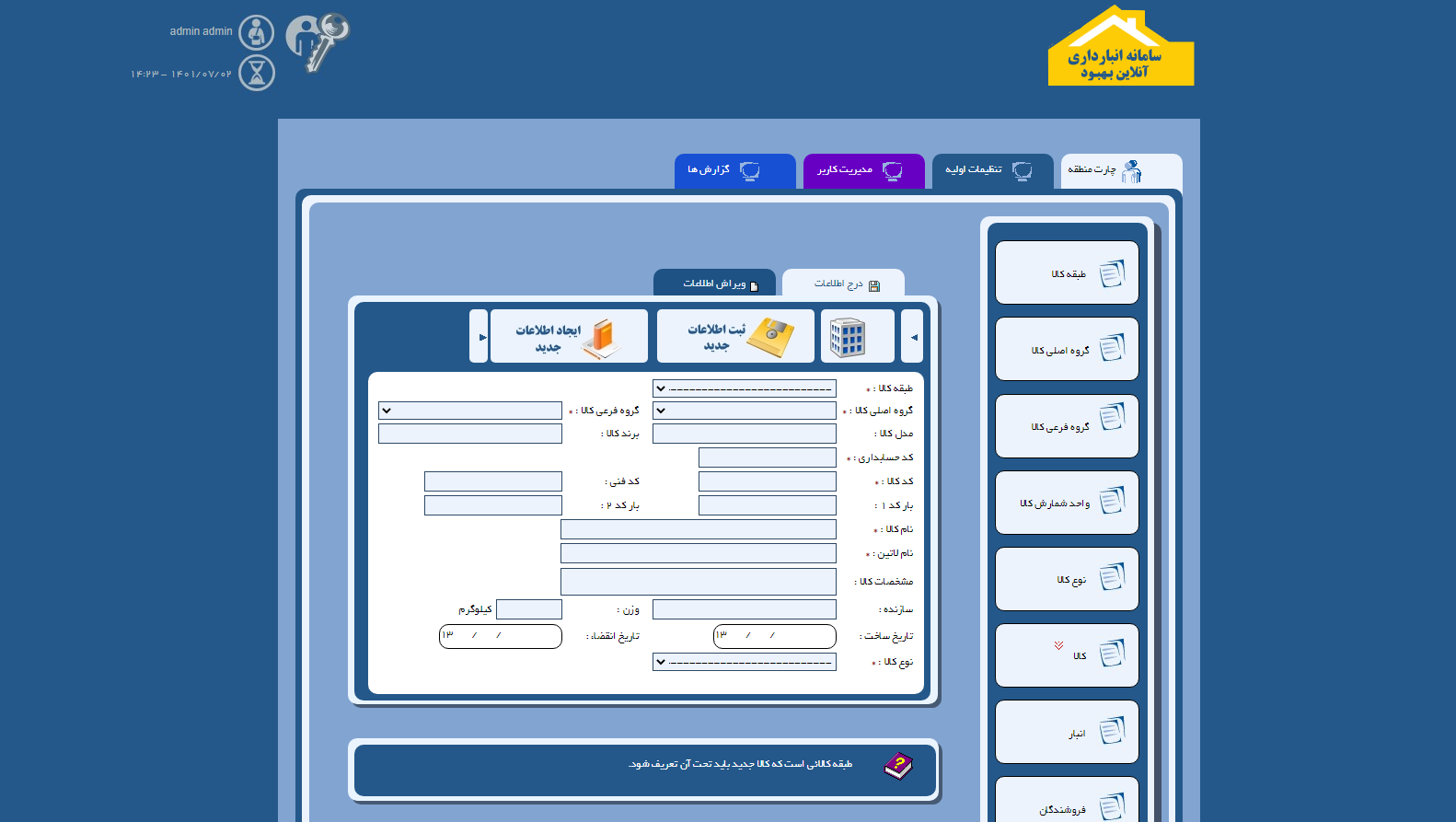Image resolution: width=1456 pixels, height=822 pixels.
Task: Open انبار (warehouse) from the sidebar
Action: click(x=1067, y=733)
